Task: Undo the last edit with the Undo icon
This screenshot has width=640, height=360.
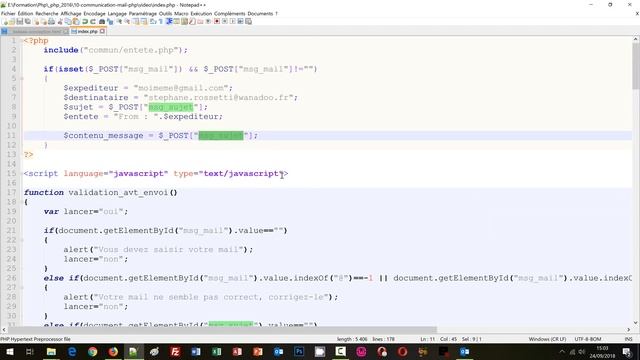Action: [85, 21]
